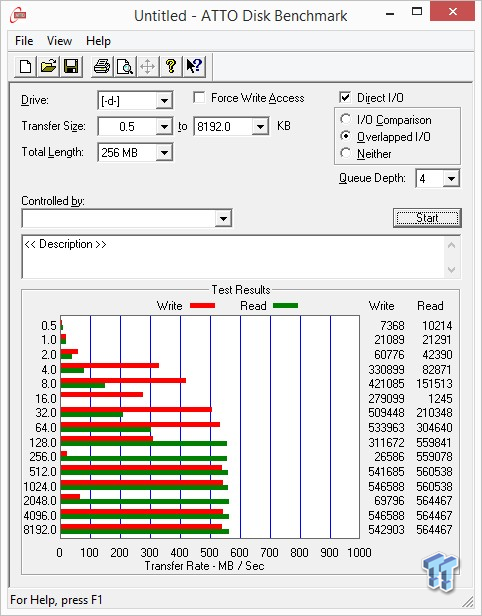482x616 pixels.
Task: Activate the context help arrow icon
Action: (x=194, y=66)
